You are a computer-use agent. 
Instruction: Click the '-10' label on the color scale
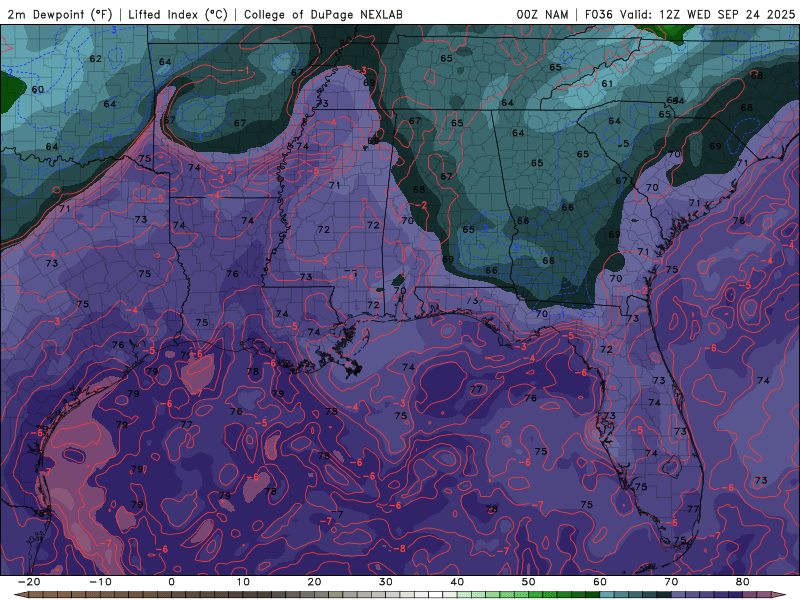click(x=100, y=582)
